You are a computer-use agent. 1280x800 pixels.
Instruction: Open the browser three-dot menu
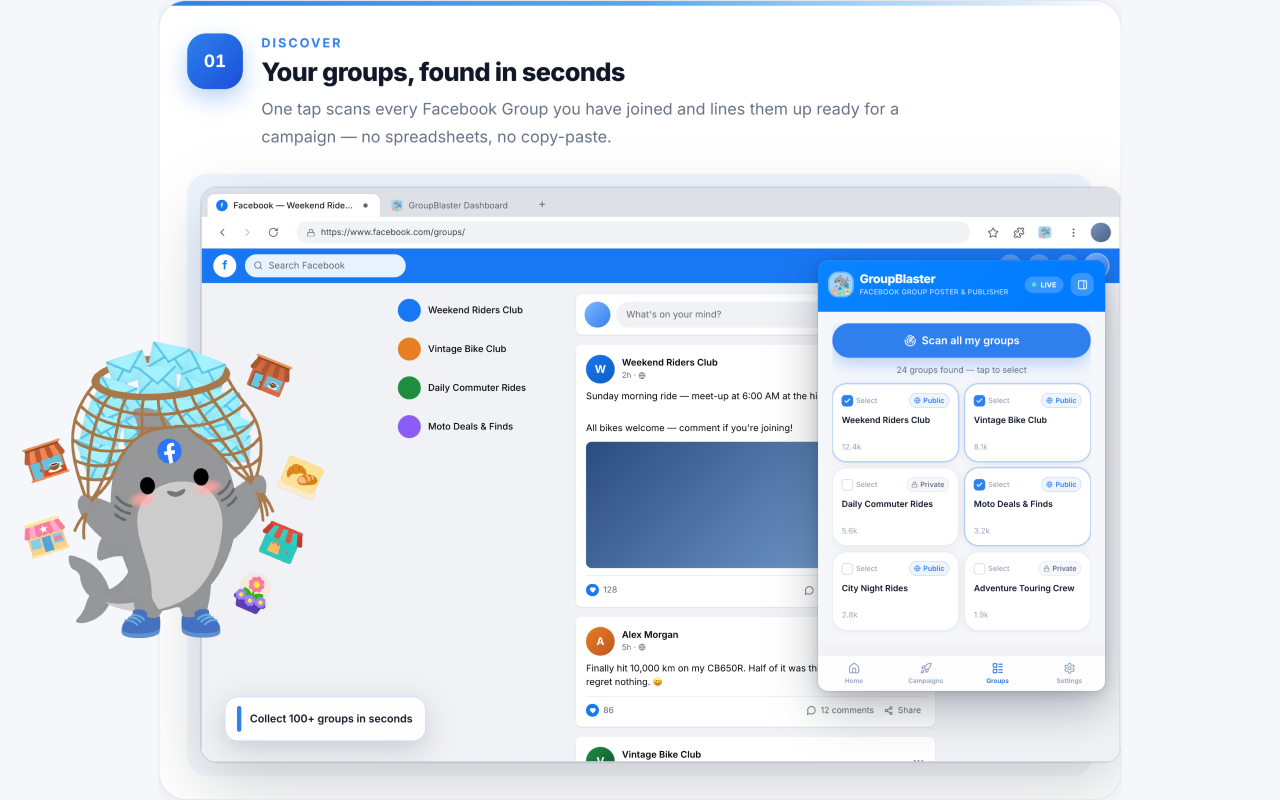coord(1073,232)
